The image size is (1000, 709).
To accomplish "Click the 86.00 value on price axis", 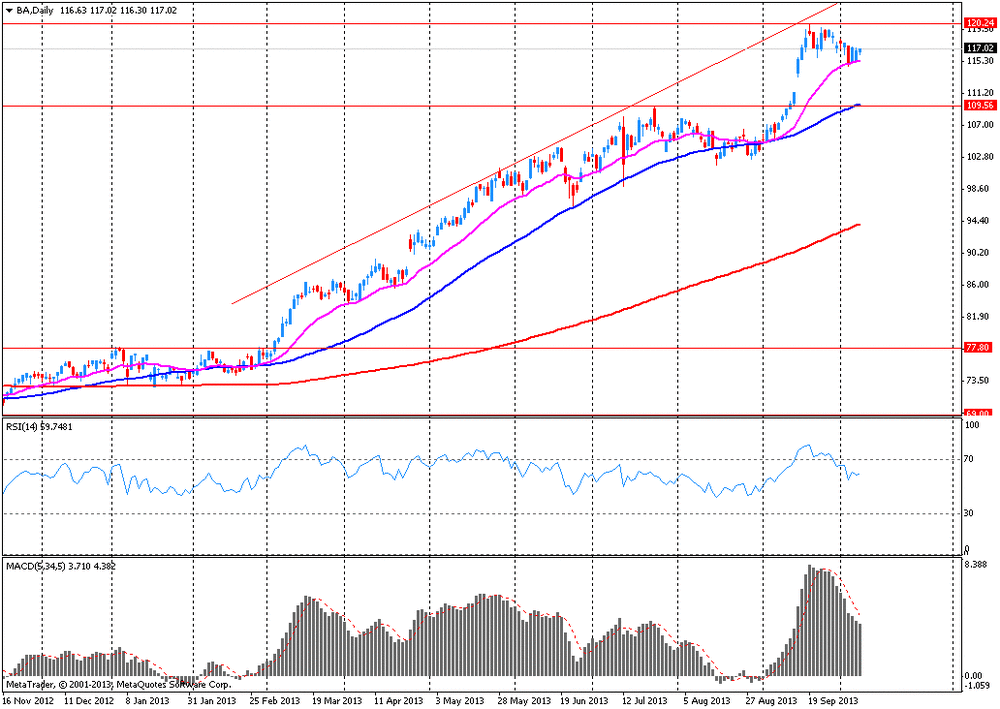I will [x=980, y=284].
